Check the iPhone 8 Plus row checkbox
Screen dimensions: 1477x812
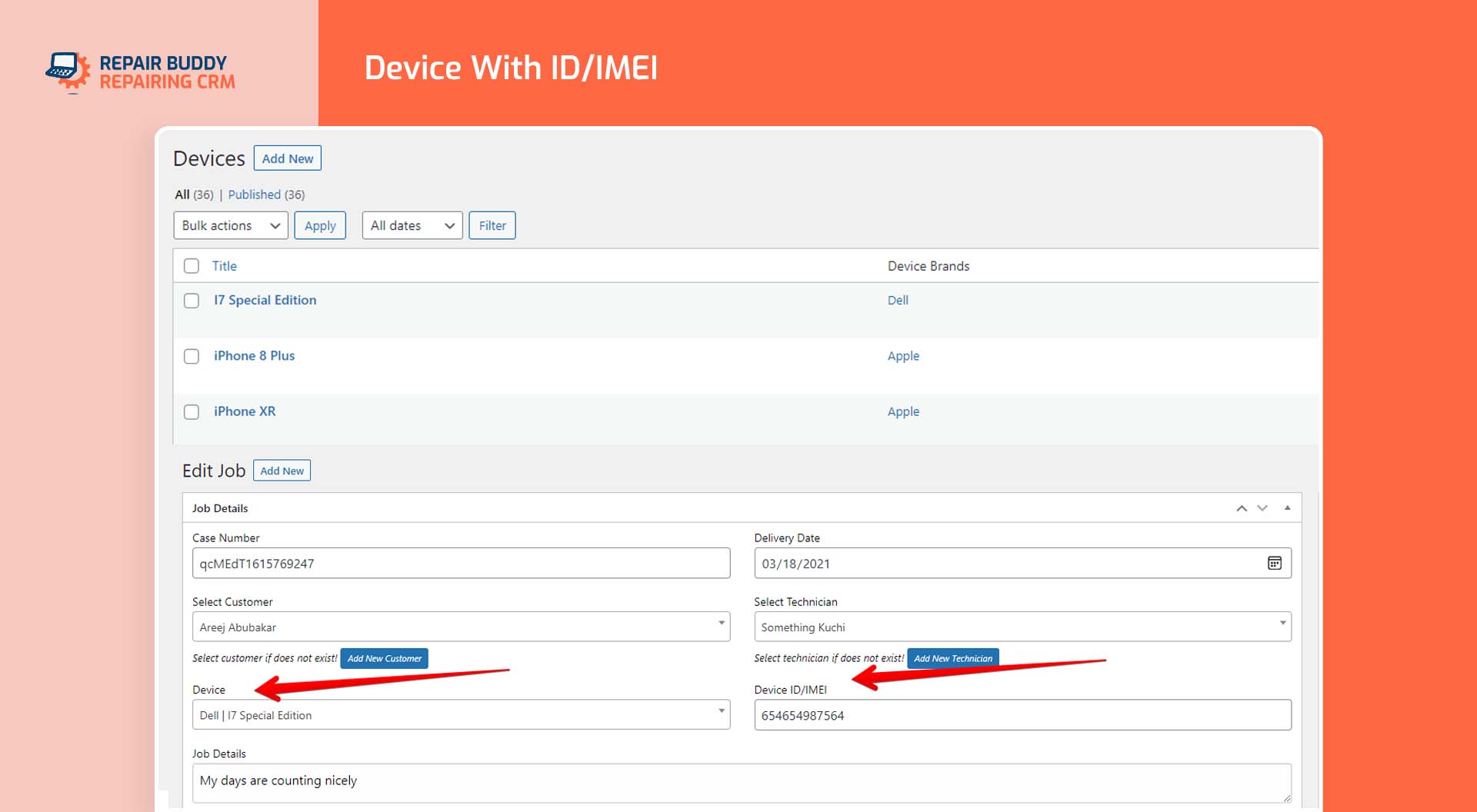[192, 356]
